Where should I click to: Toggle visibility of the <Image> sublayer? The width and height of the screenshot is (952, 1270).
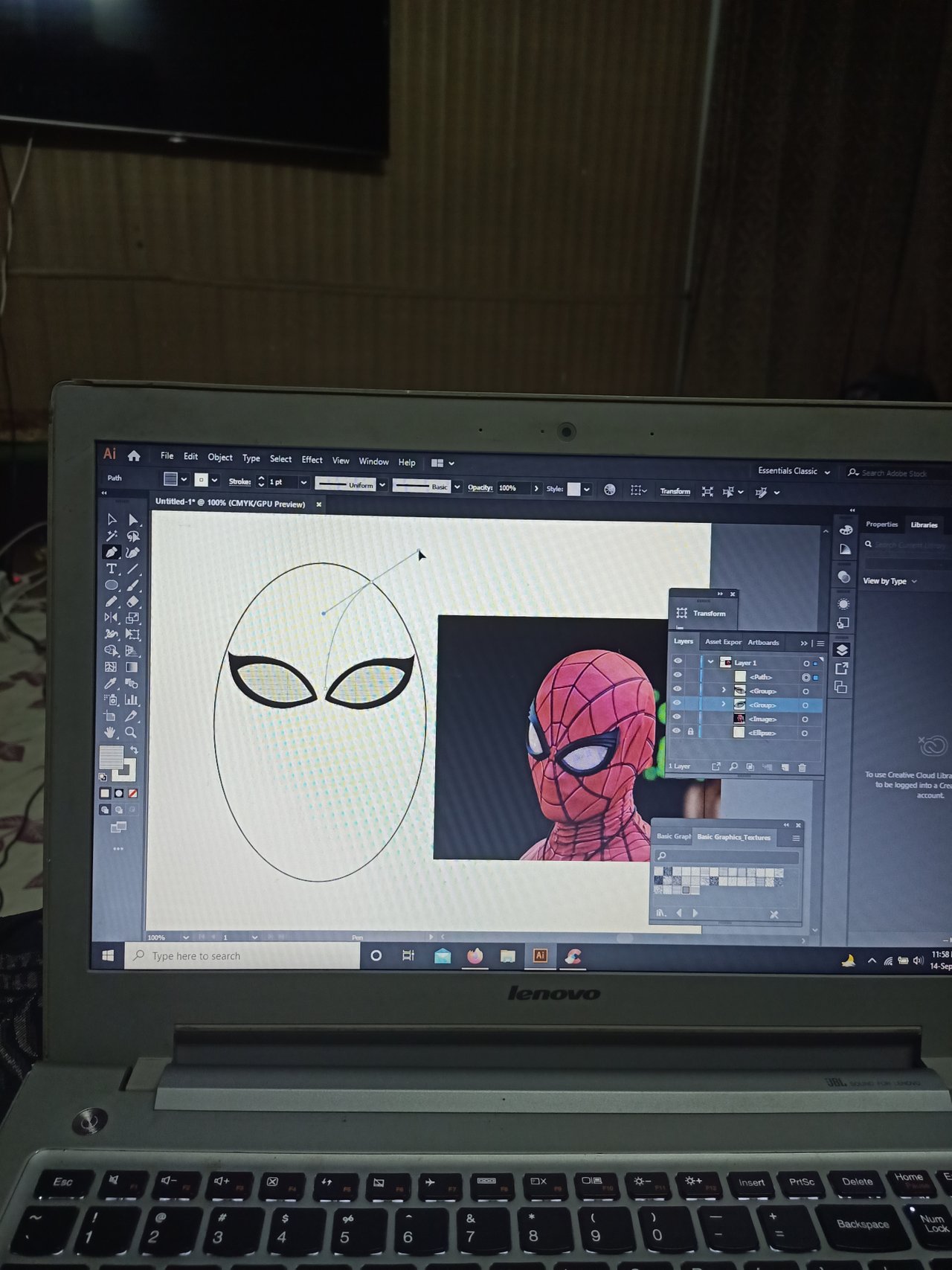(677, 717)
